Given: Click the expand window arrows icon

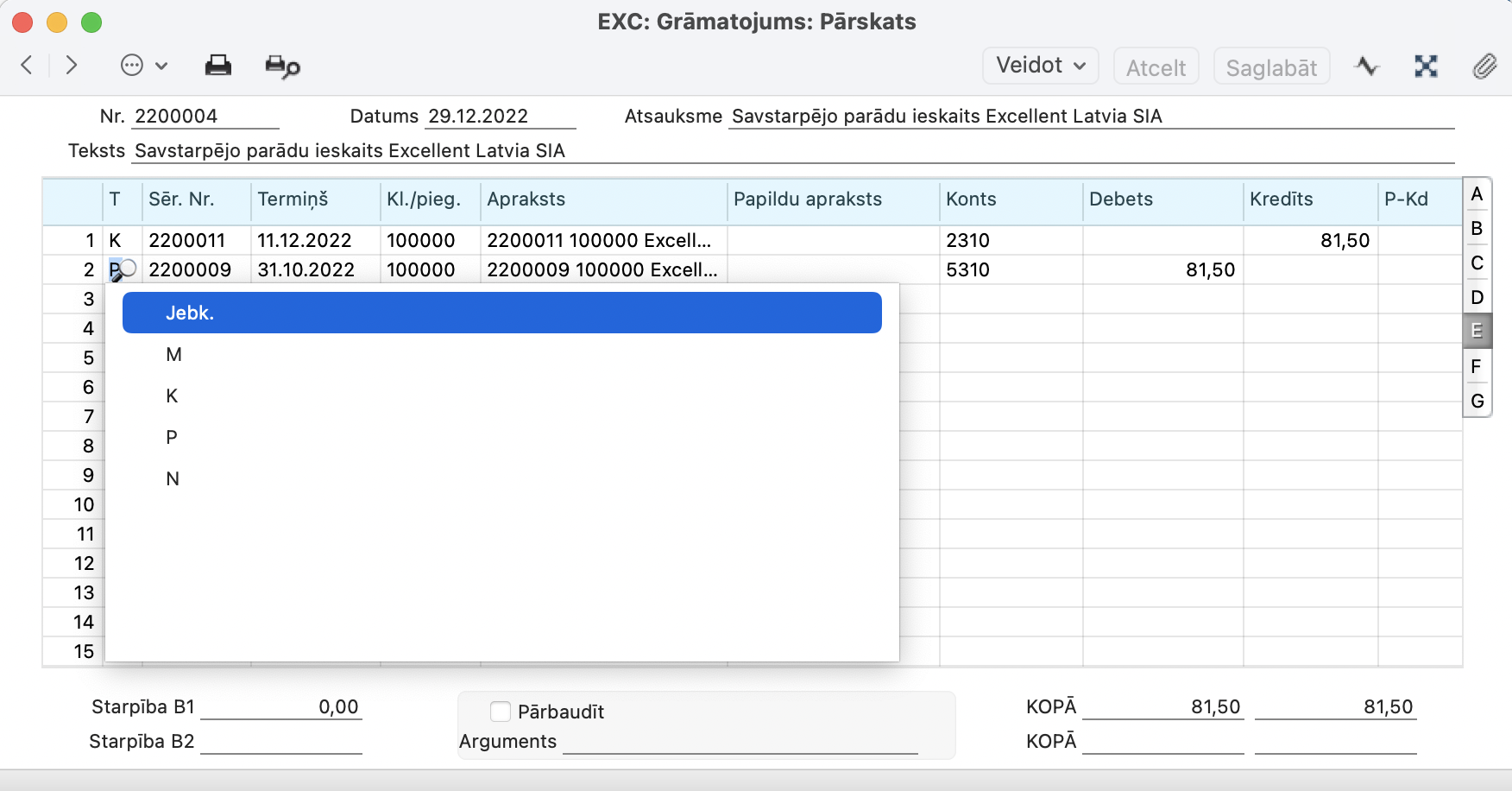Looking at the screenshot, I should [1426, 66].
